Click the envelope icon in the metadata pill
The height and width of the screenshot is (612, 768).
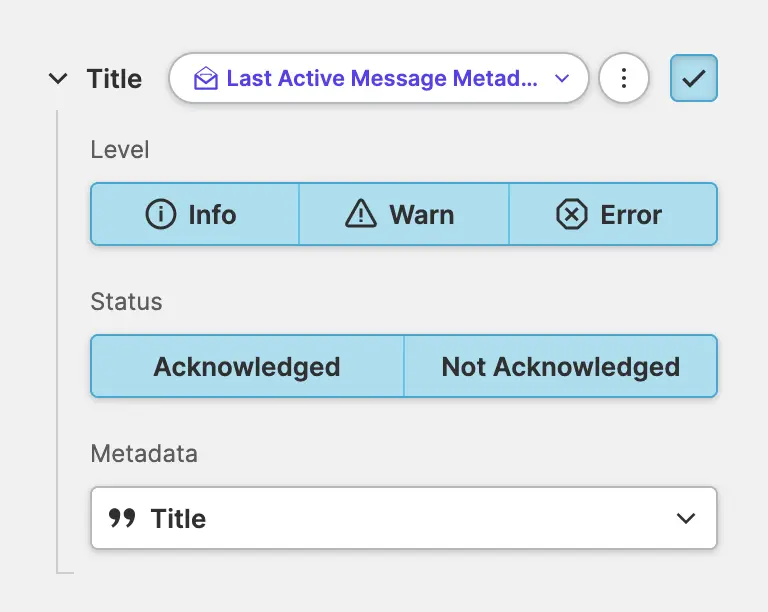tap(206, 79)
